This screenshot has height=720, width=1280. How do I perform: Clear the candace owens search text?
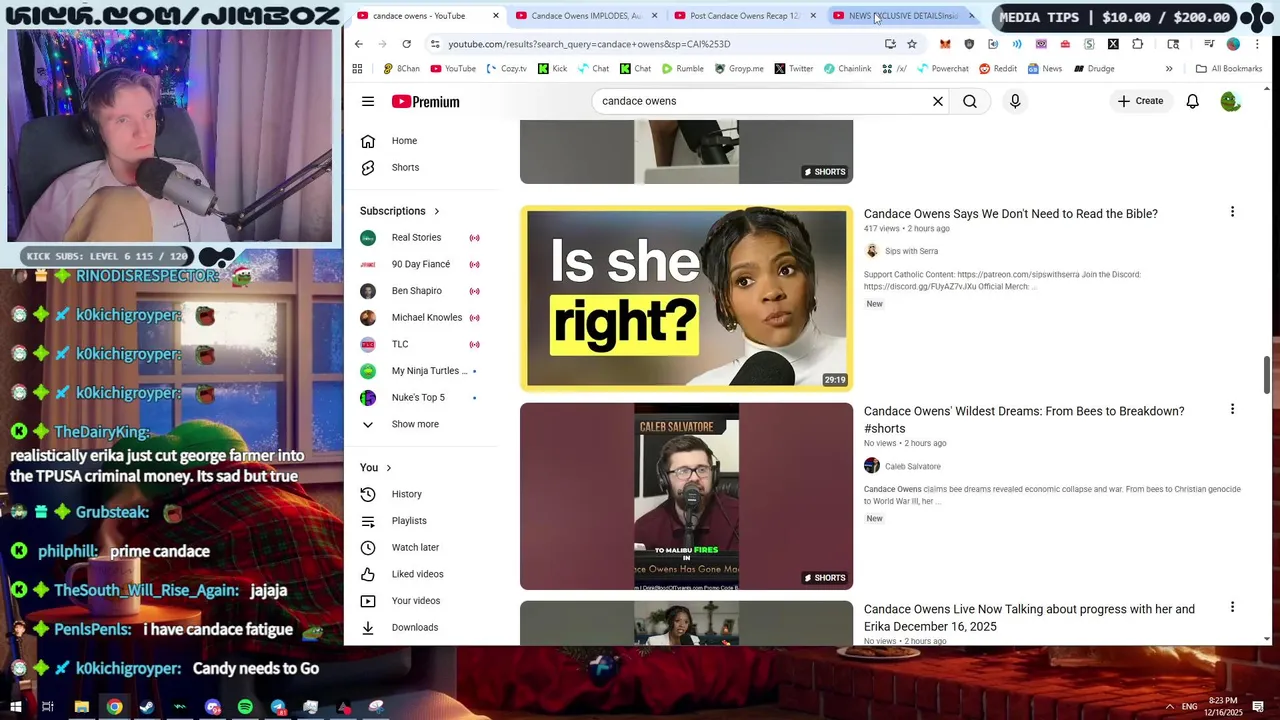(x=938, y=101)
